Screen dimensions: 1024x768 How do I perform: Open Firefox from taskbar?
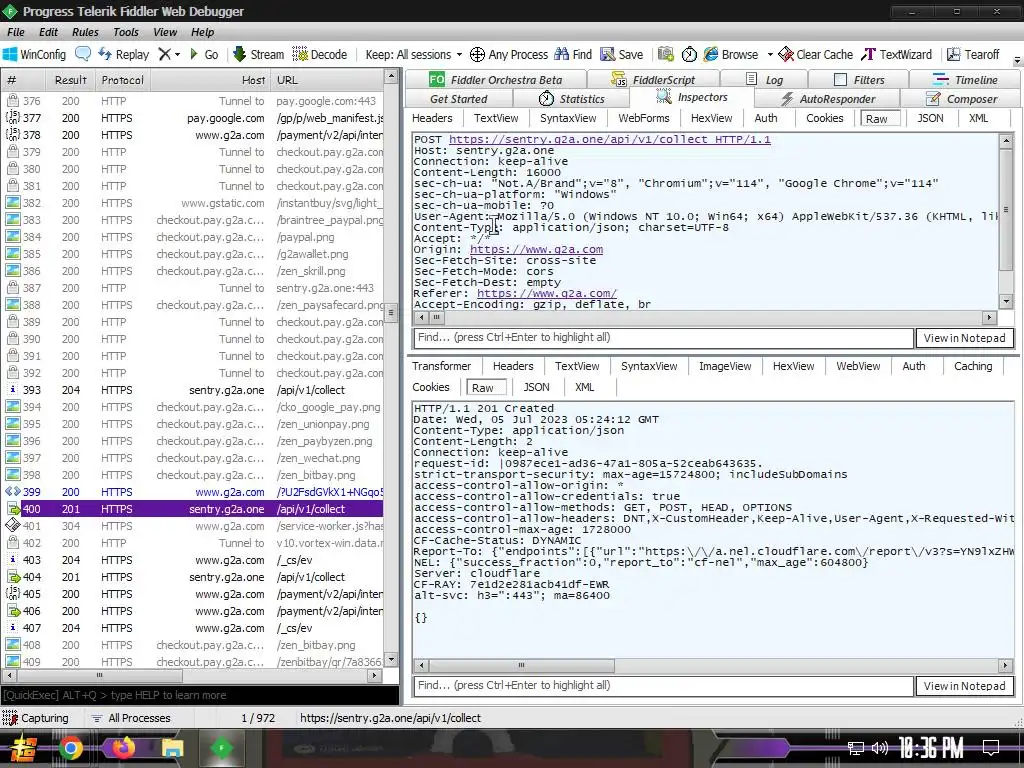123,748
